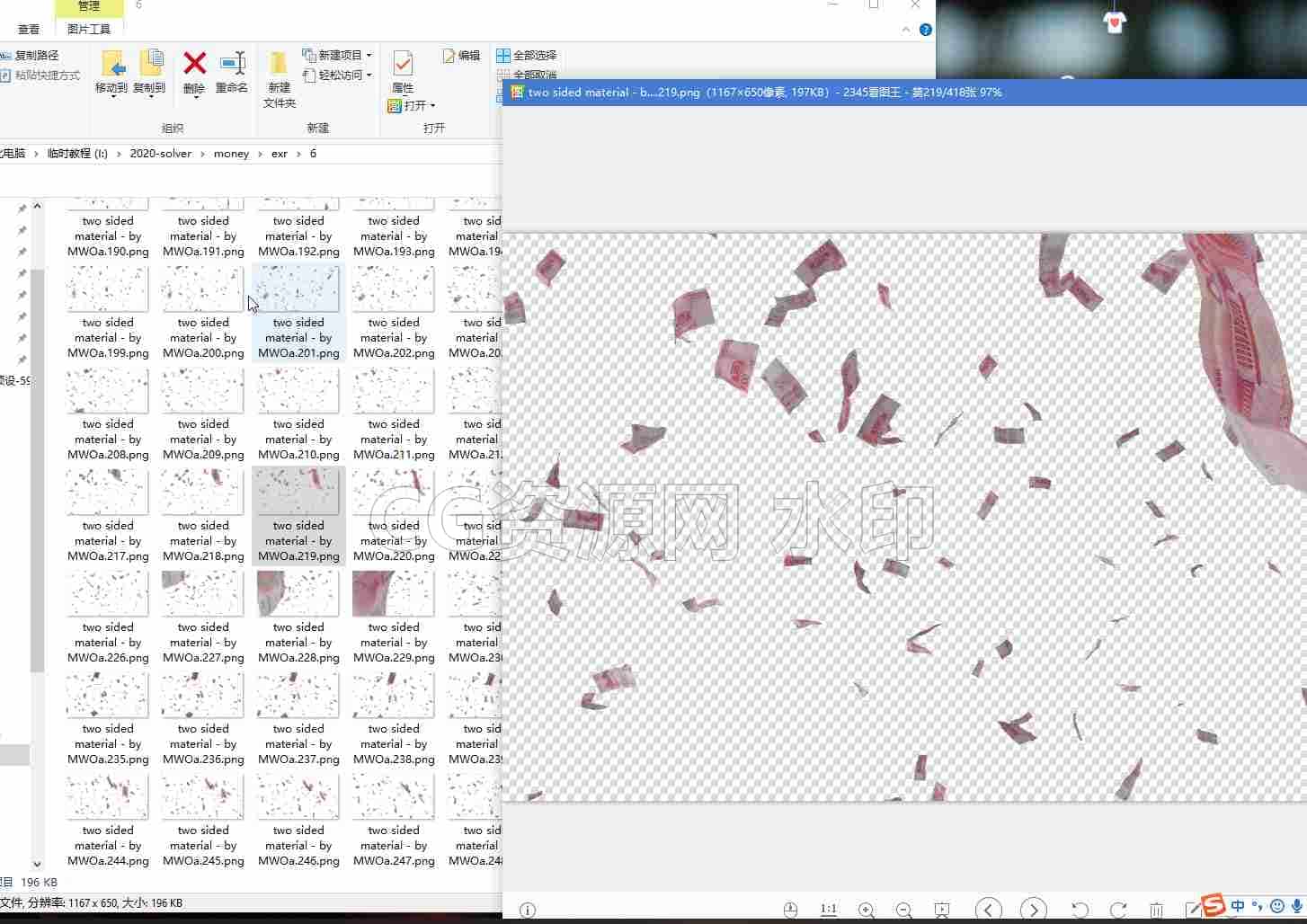This screenshot has height=924, width=1307.
Task: Click the mouse-mode icon in the viewer toolbar
Action: (x=790, y=910)
